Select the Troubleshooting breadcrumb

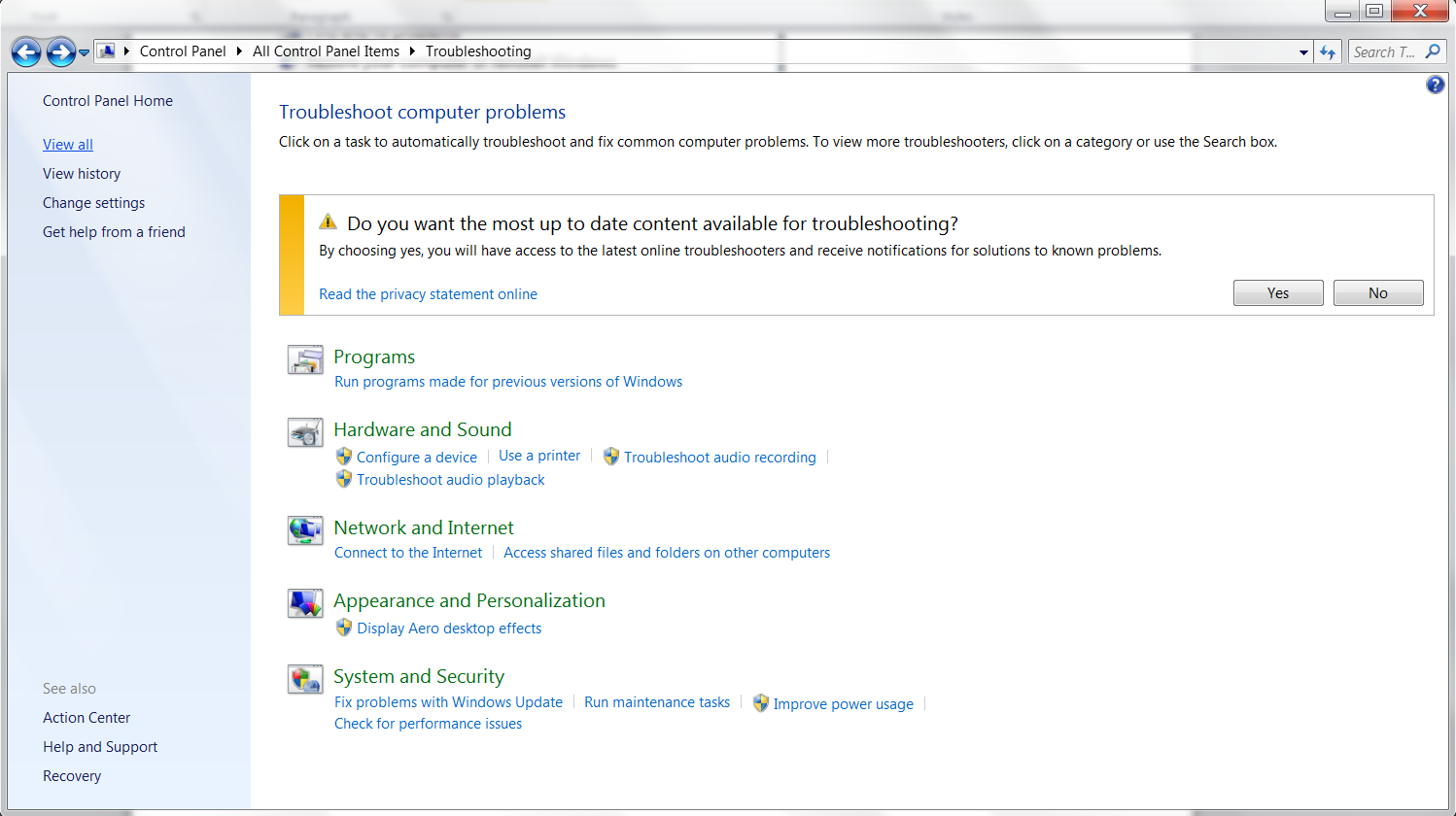point(478,51)
